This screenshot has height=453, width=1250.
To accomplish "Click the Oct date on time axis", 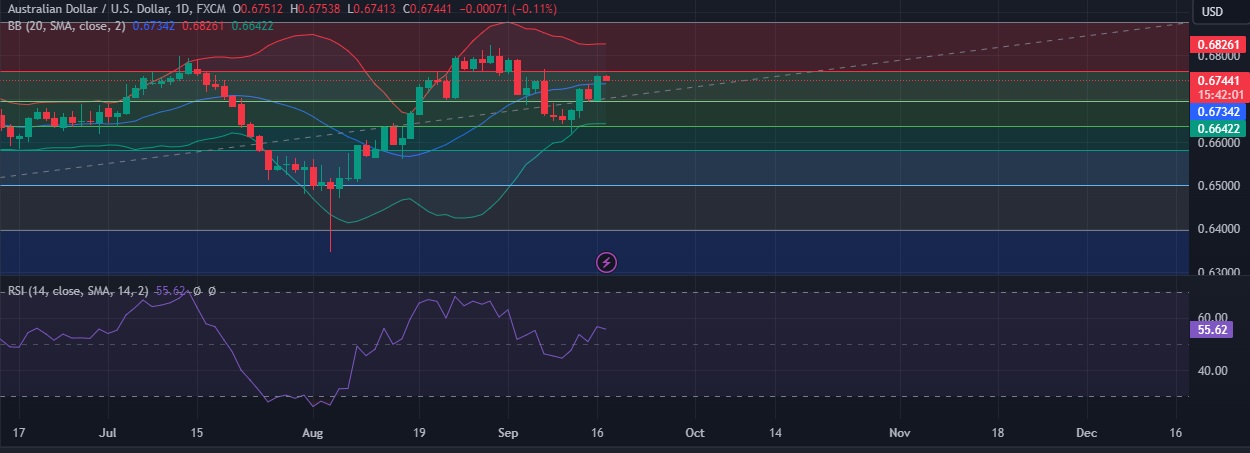I will tap(694, 433).
